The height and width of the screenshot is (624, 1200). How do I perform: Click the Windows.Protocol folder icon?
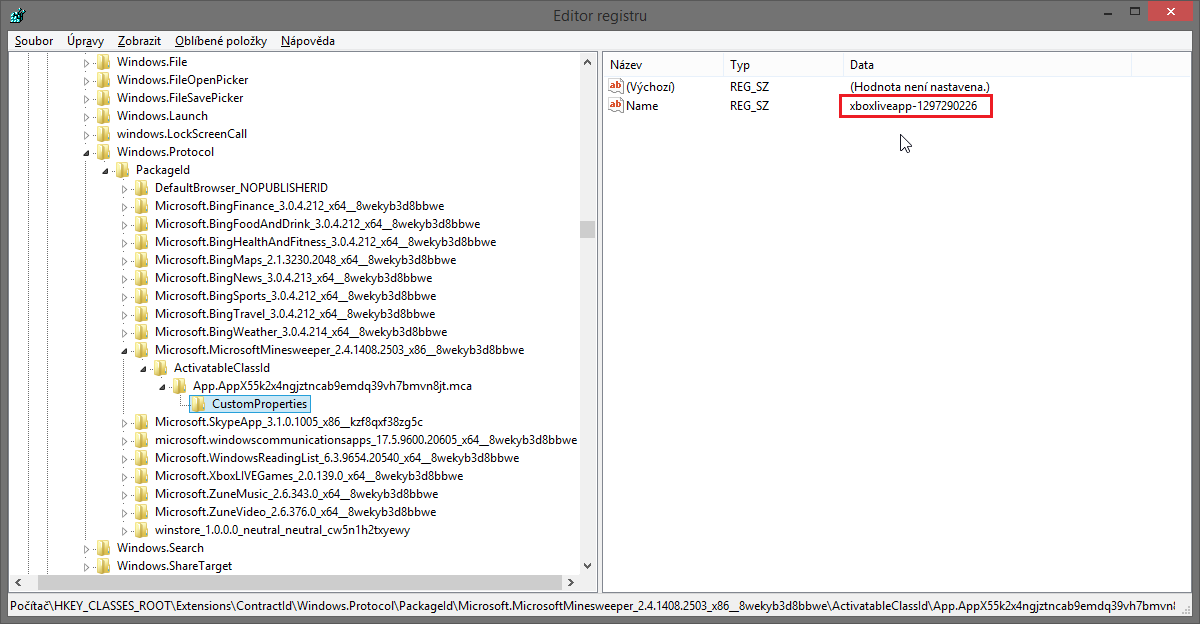[x=104, y=152]
